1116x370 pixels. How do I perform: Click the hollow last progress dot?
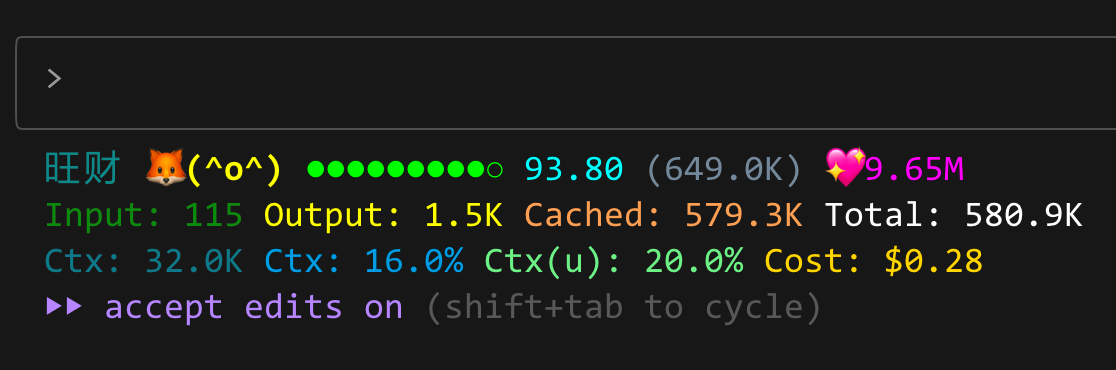(x=495, y=169)
